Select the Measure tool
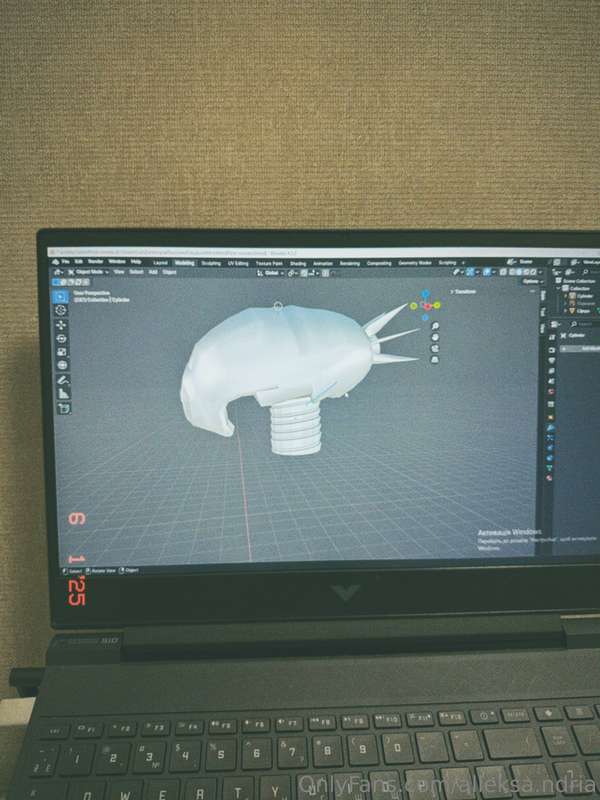600x800 pixels. tap(63, 393)
